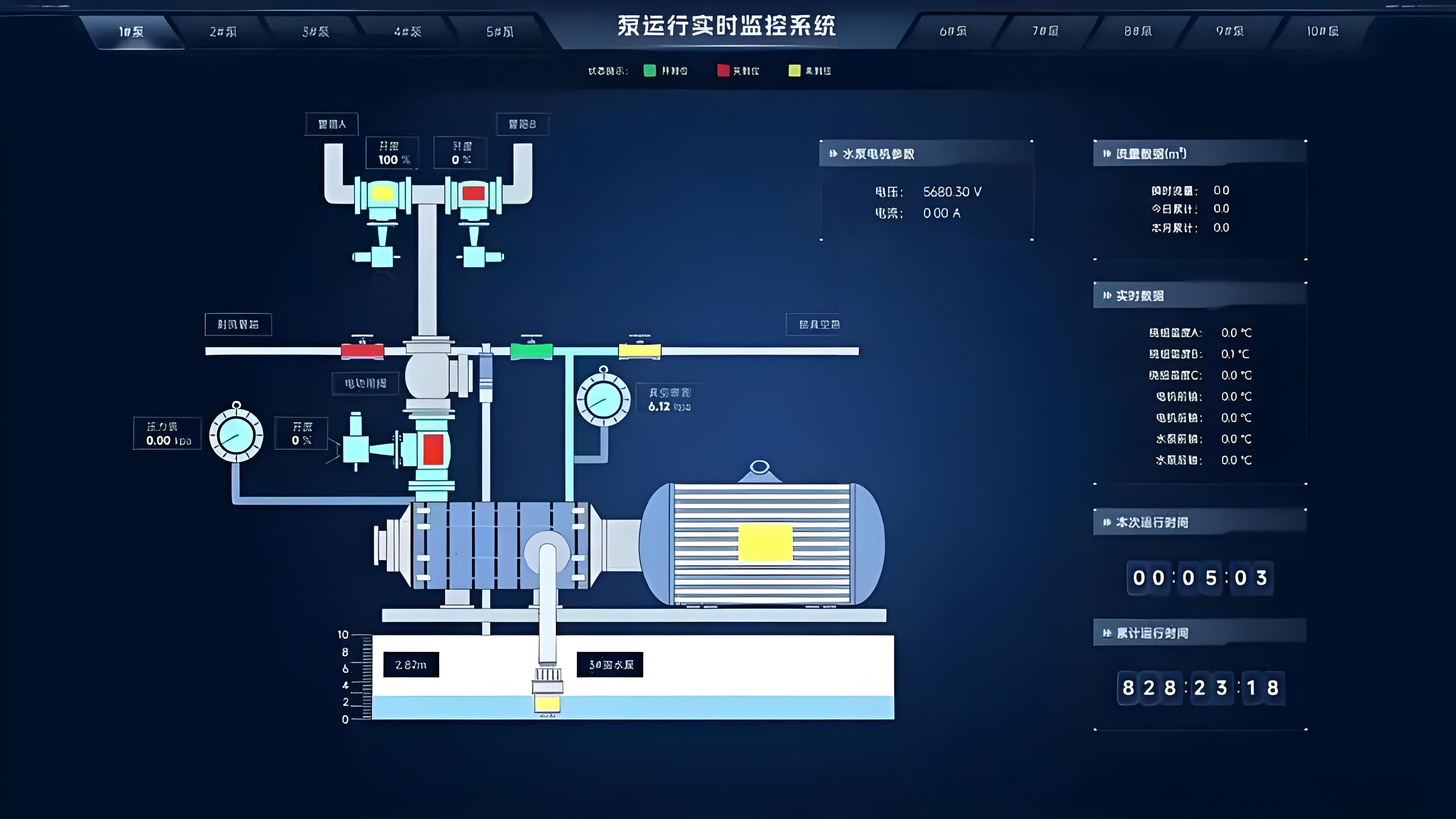This screenshot has width=1456, height=819.
Task: Click the 00:05:03 run time counter
Action: (1200, 578)
